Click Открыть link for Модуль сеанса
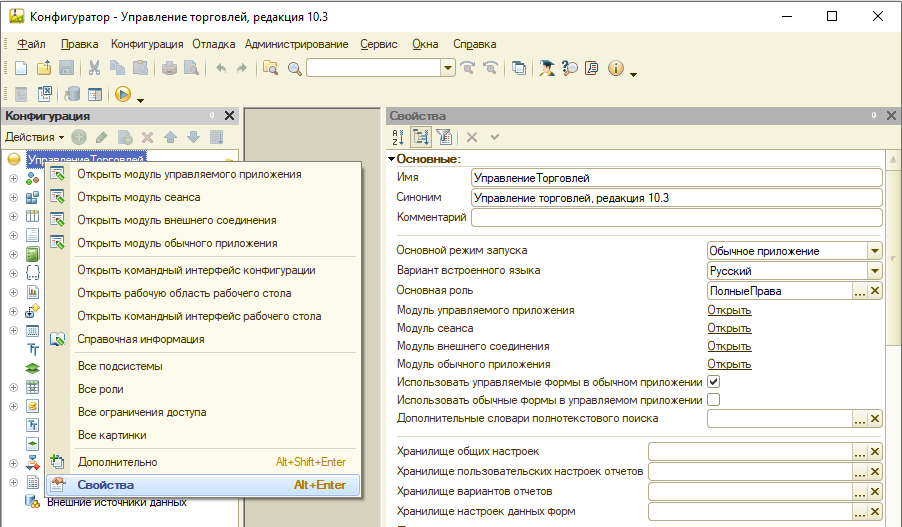Image resolution: width=902 pixels, height=527 pixels. pyautogui.click(x=729, y=328)
